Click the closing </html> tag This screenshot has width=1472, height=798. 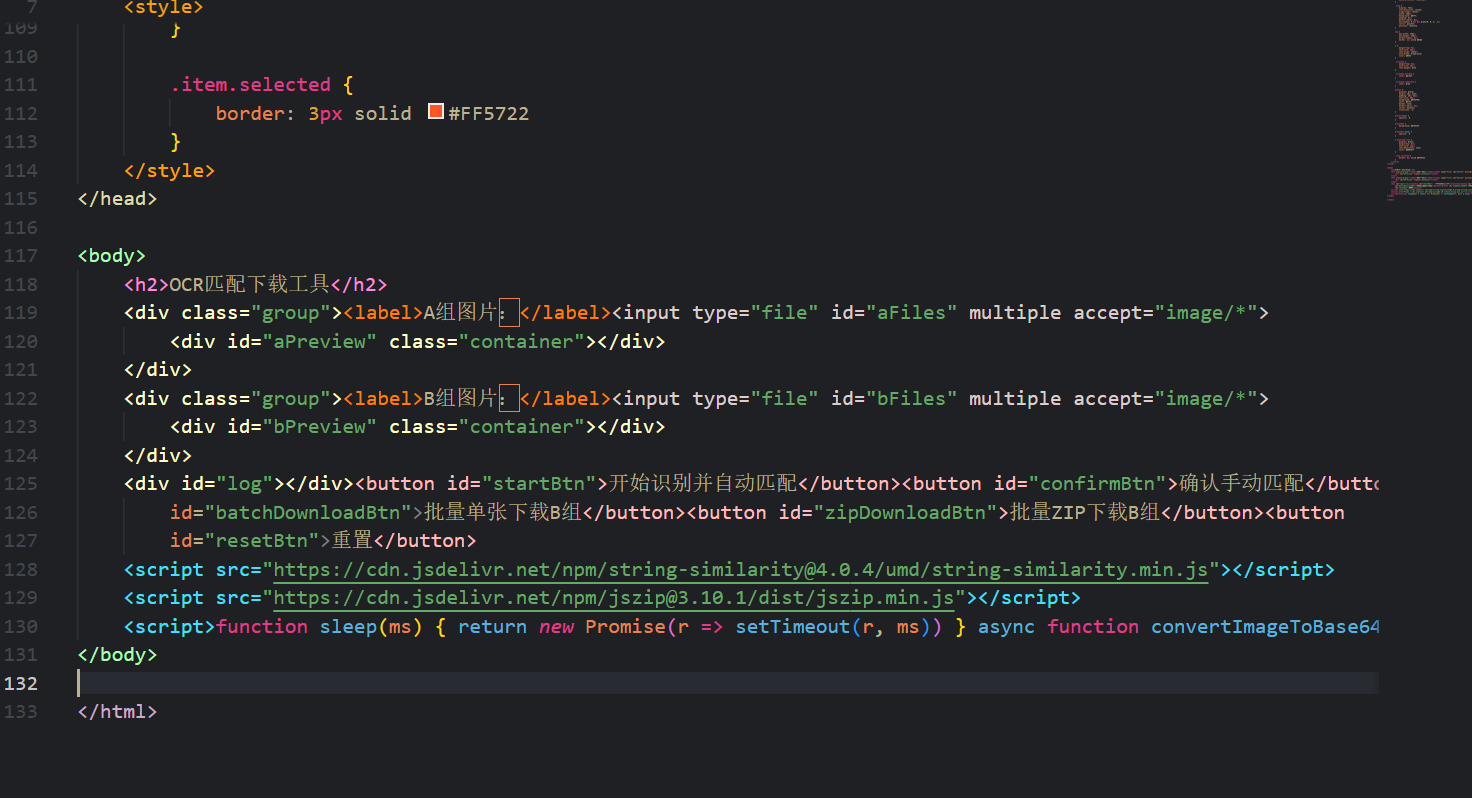(x=118, y=712)
